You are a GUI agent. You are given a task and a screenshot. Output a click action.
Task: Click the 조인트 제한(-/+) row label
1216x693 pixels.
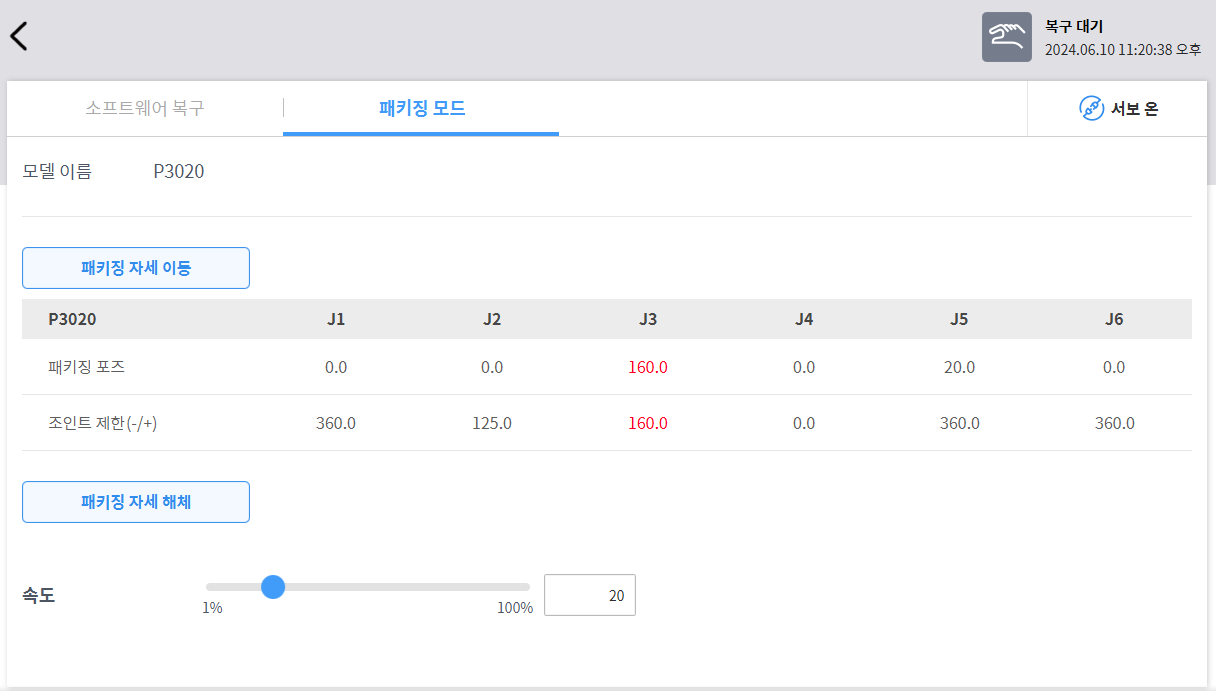[x=103, y=423]
